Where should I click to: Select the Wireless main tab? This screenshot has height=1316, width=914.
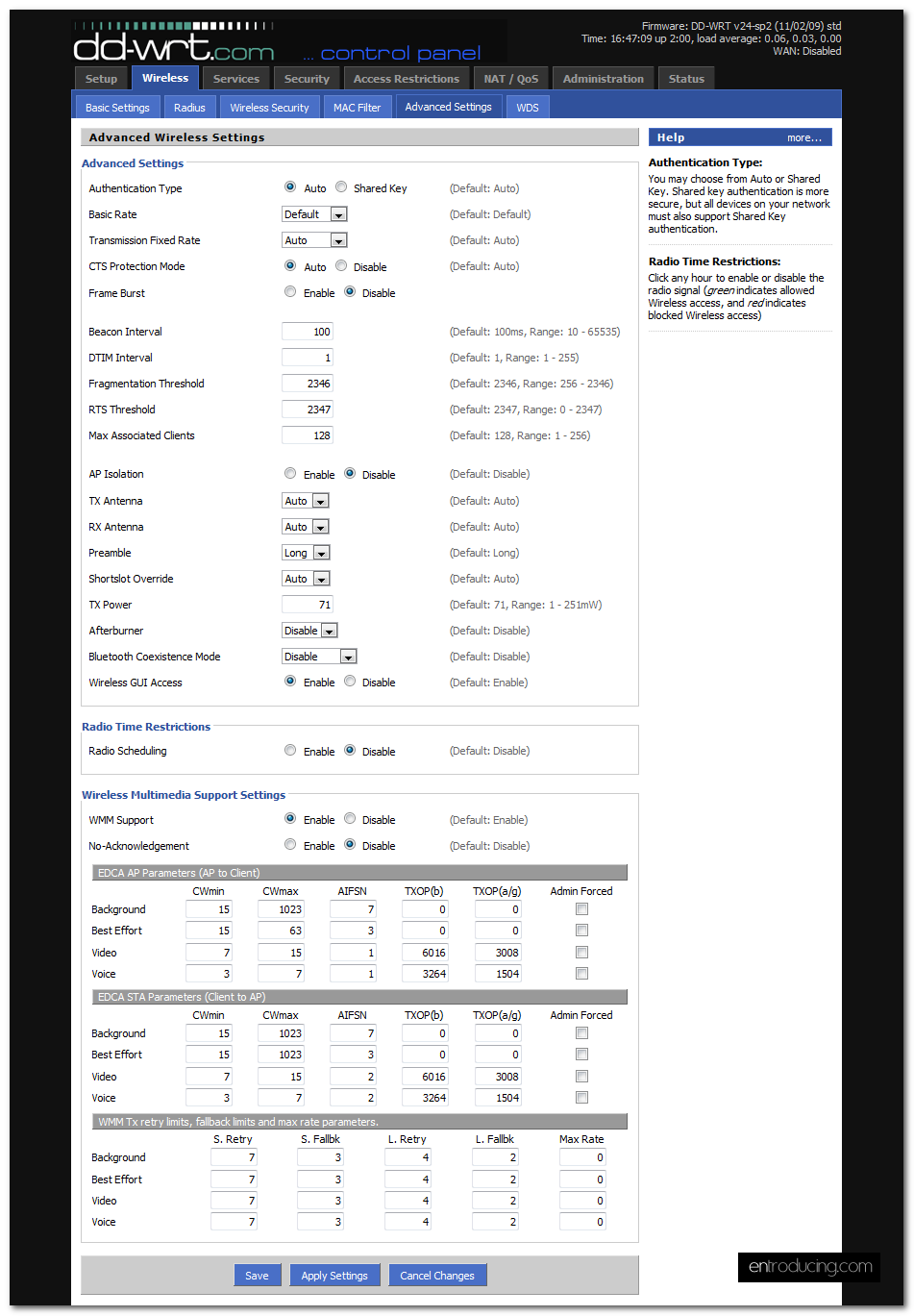(165, 78)
